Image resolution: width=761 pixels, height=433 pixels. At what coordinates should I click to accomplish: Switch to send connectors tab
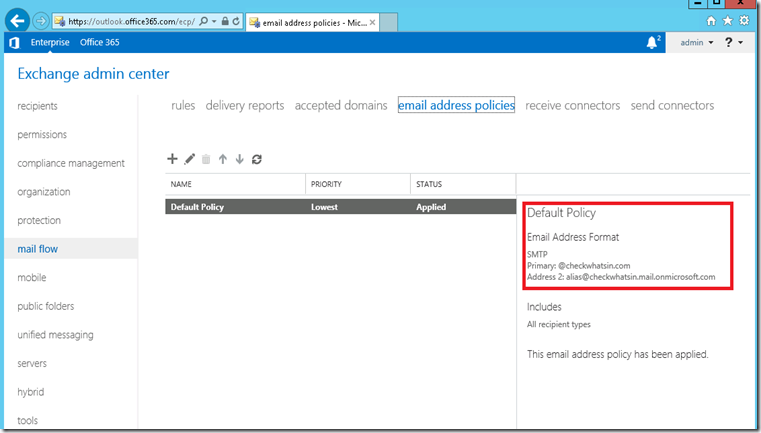(672, 105)
